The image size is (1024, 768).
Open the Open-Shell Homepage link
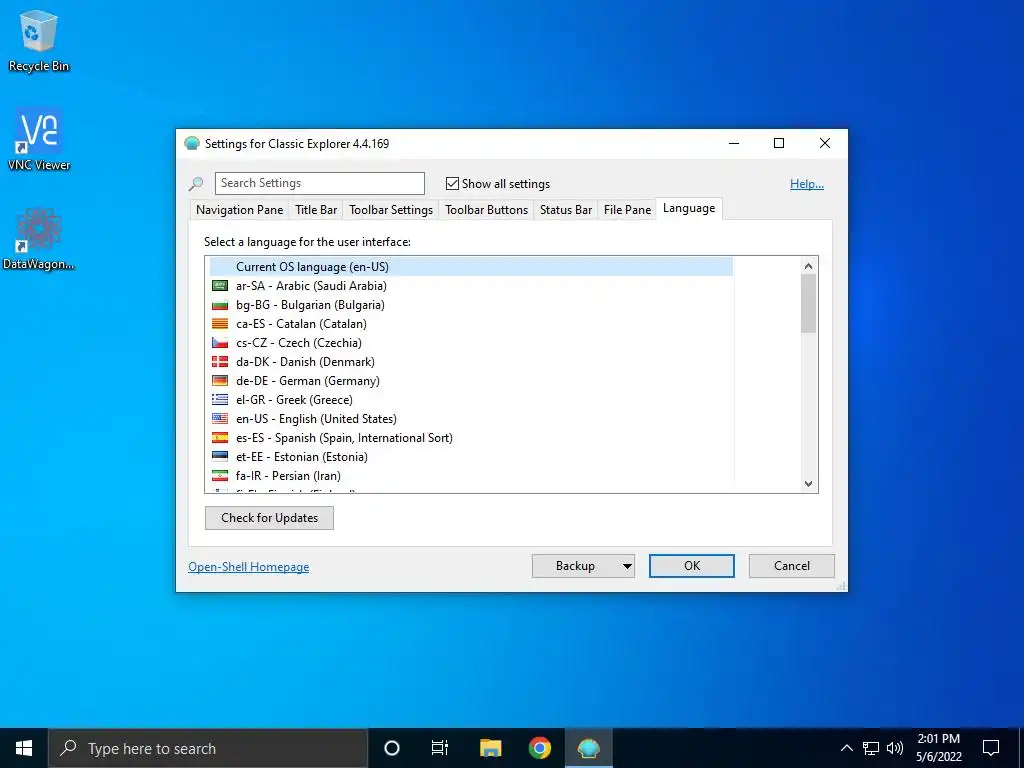249,567
